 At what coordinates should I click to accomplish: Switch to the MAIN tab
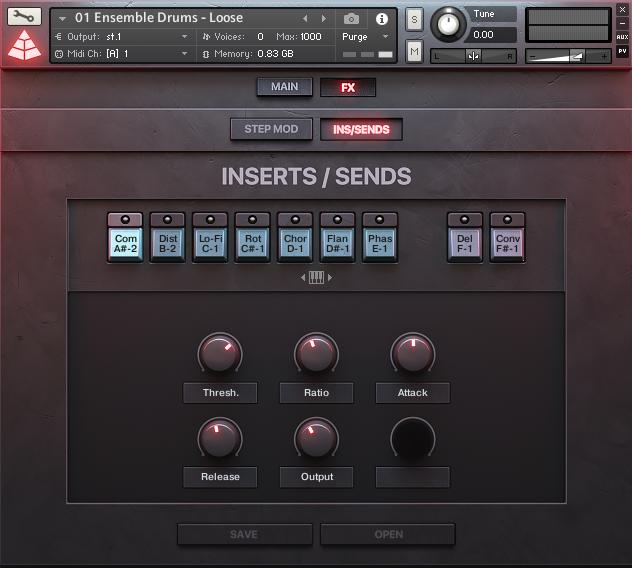[285, 87]
